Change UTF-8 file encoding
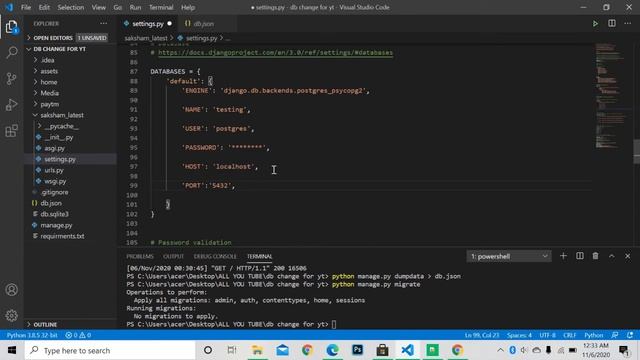Screen dimensions: 640x360 [x=547, y=335]
